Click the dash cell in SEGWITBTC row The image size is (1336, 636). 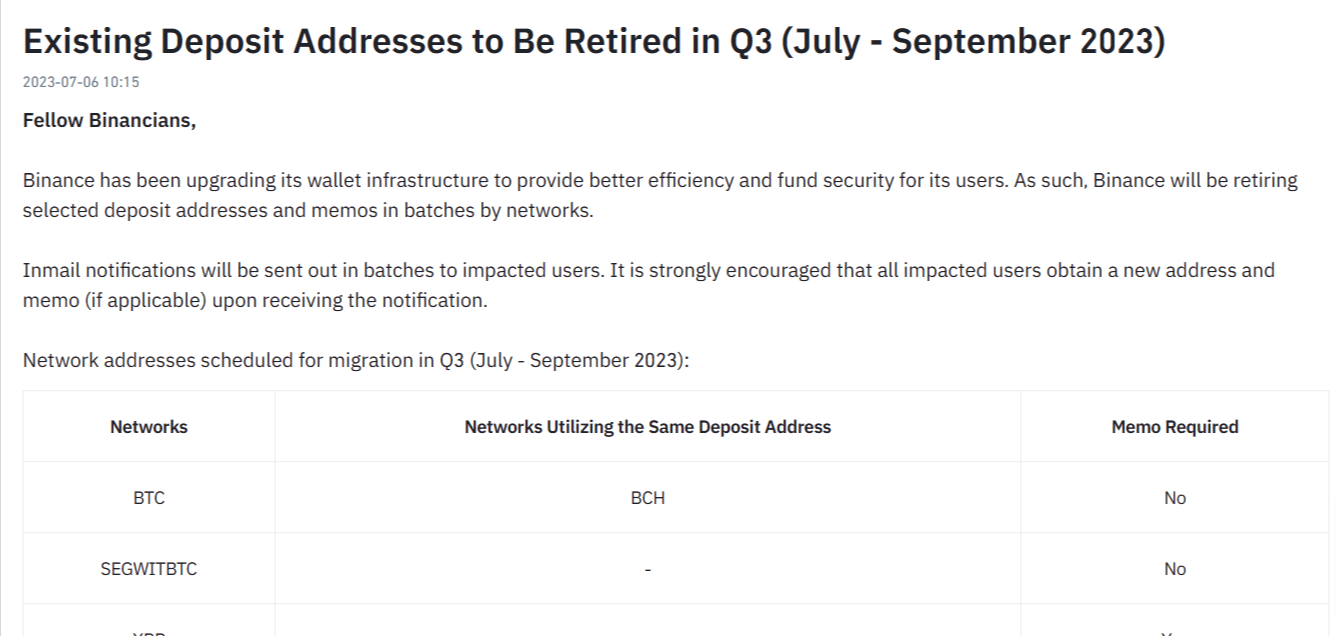tap(648, 569)
